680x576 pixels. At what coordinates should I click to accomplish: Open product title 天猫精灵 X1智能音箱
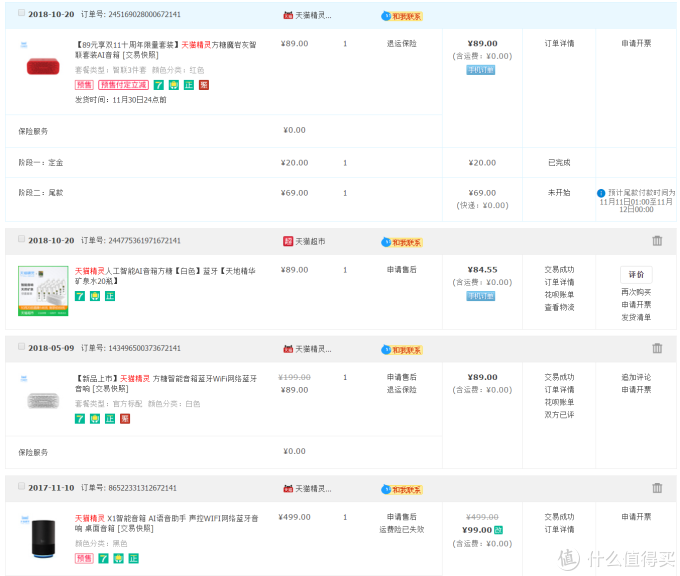167,523
